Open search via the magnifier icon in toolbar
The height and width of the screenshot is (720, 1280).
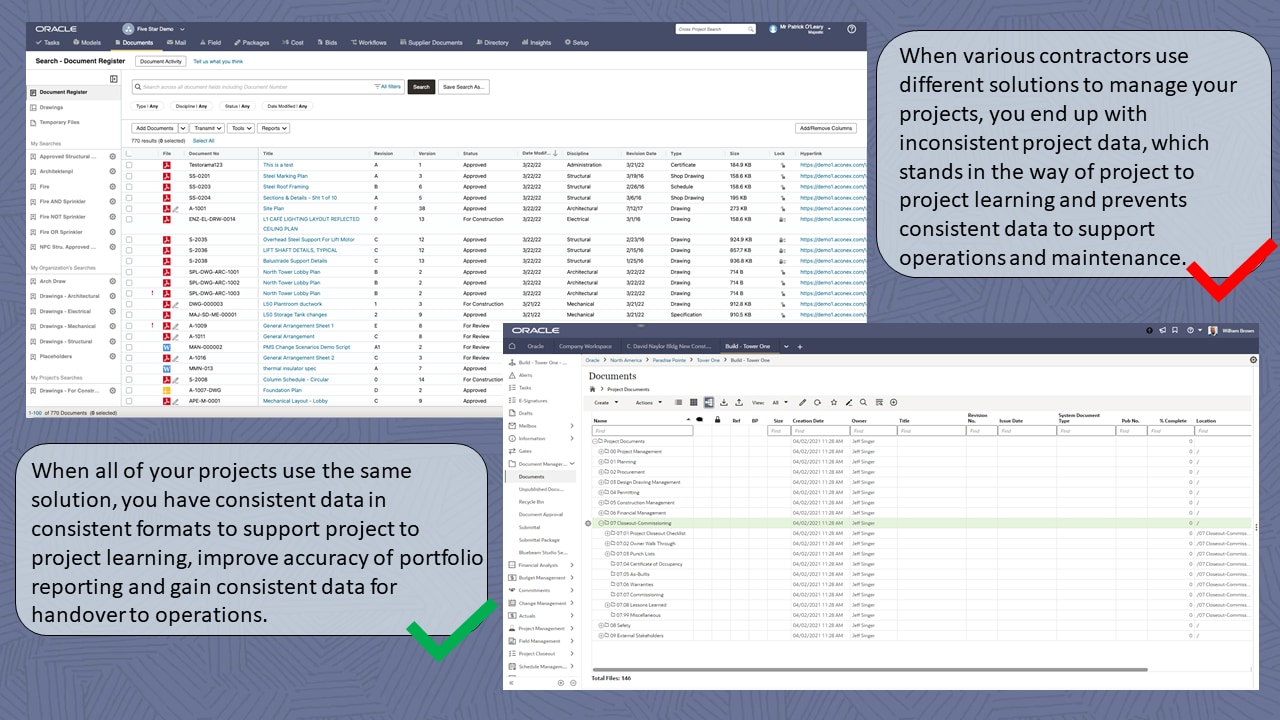tap(862, 402)
